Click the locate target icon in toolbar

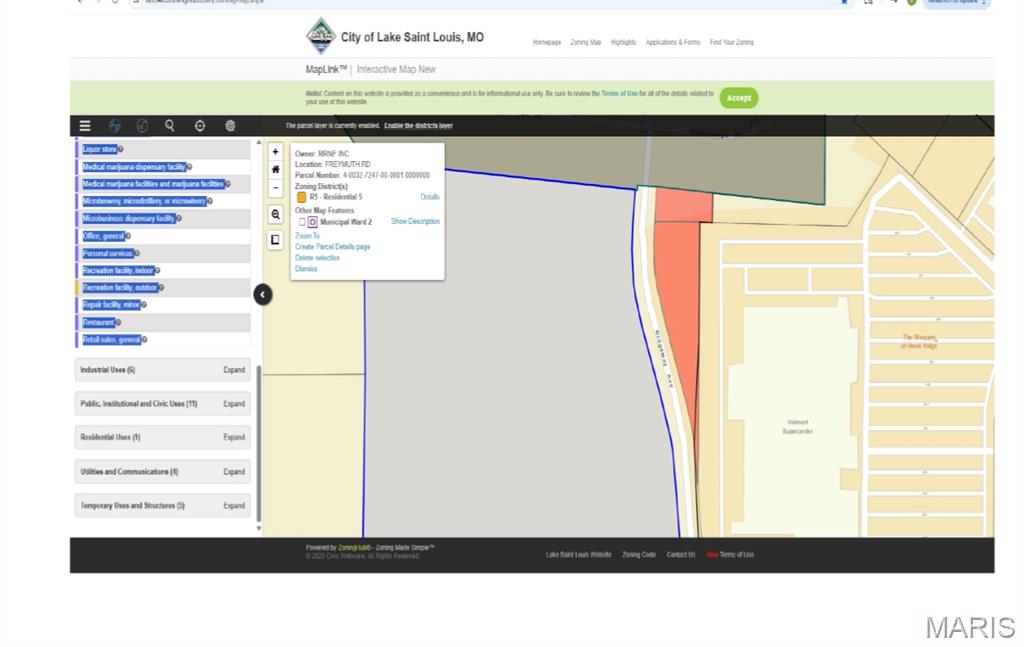coord(200,126)
